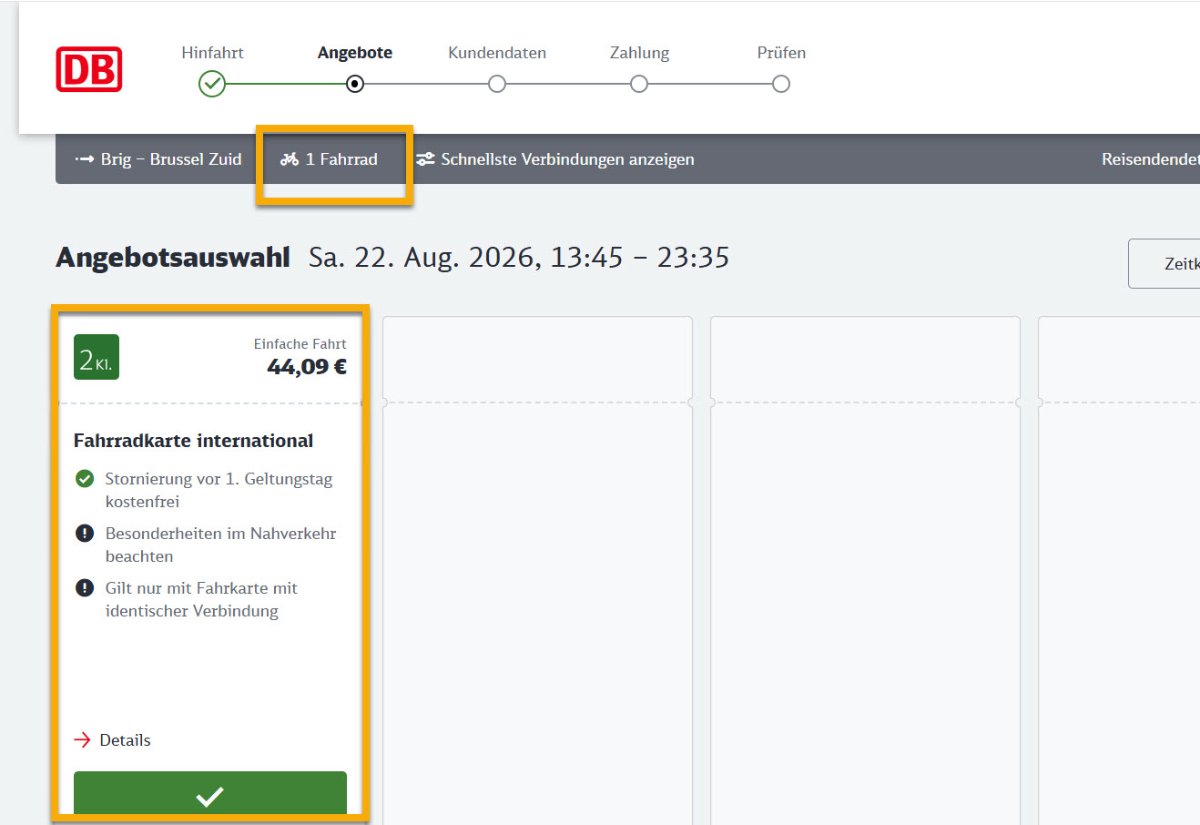Click the warning icon beside Besonderheiten im Nahverkehr
The width and height of the screenshot is (1200, 825).
[x=85, y=534]
